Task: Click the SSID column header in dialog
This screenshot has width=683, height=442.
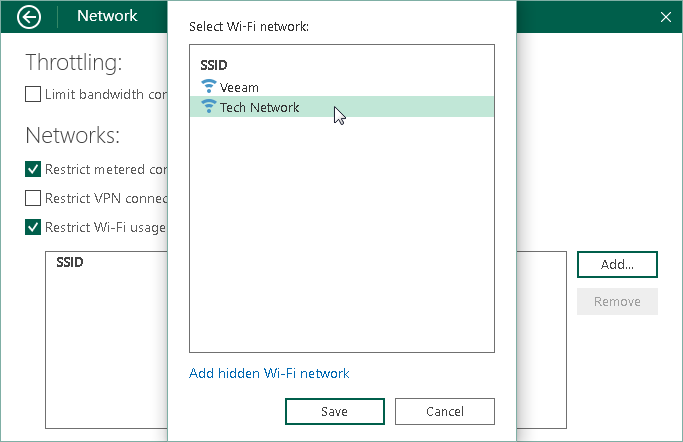Action: pos(214,65)
